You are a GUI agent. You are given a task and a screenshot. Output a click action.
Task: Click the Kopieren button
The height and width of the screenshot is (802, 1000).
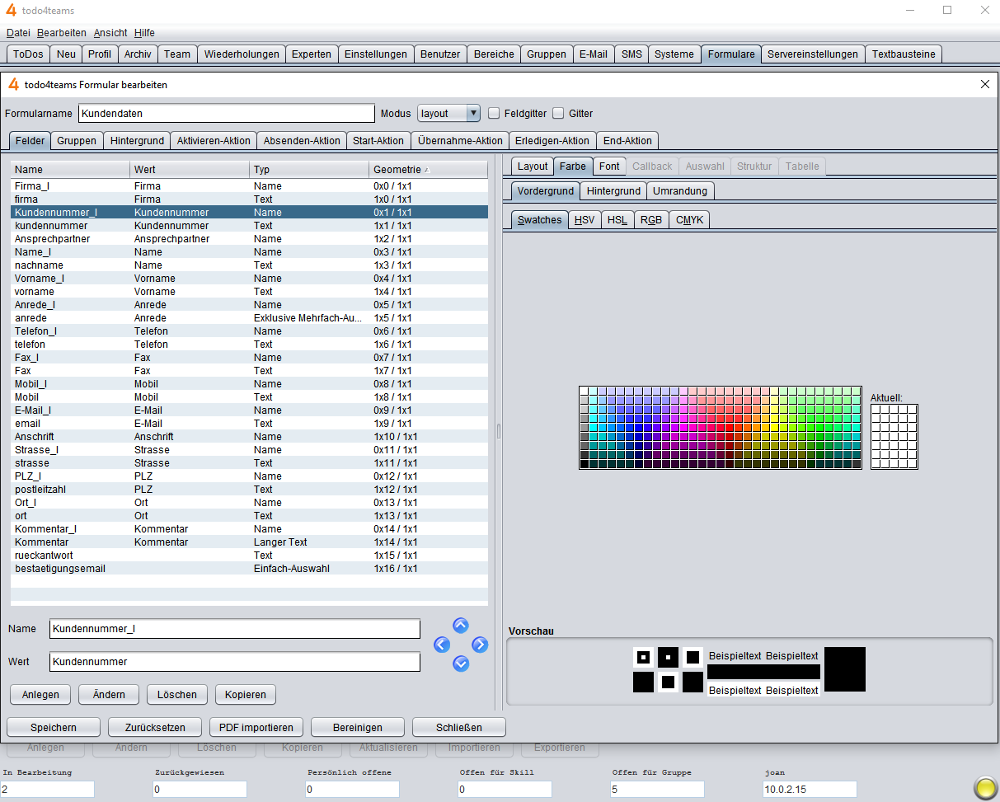pyautogui.click(x=245, y=695)
